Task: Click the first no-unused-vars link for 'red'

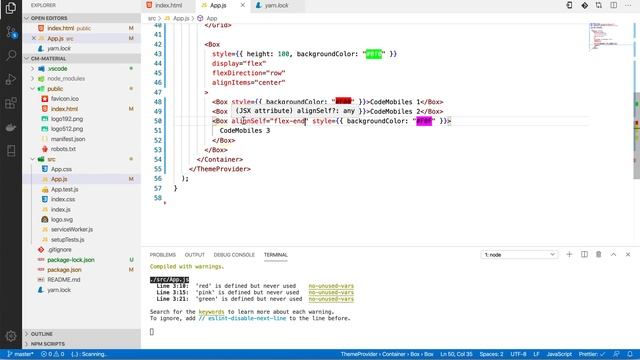Action: tap(331, 286)
